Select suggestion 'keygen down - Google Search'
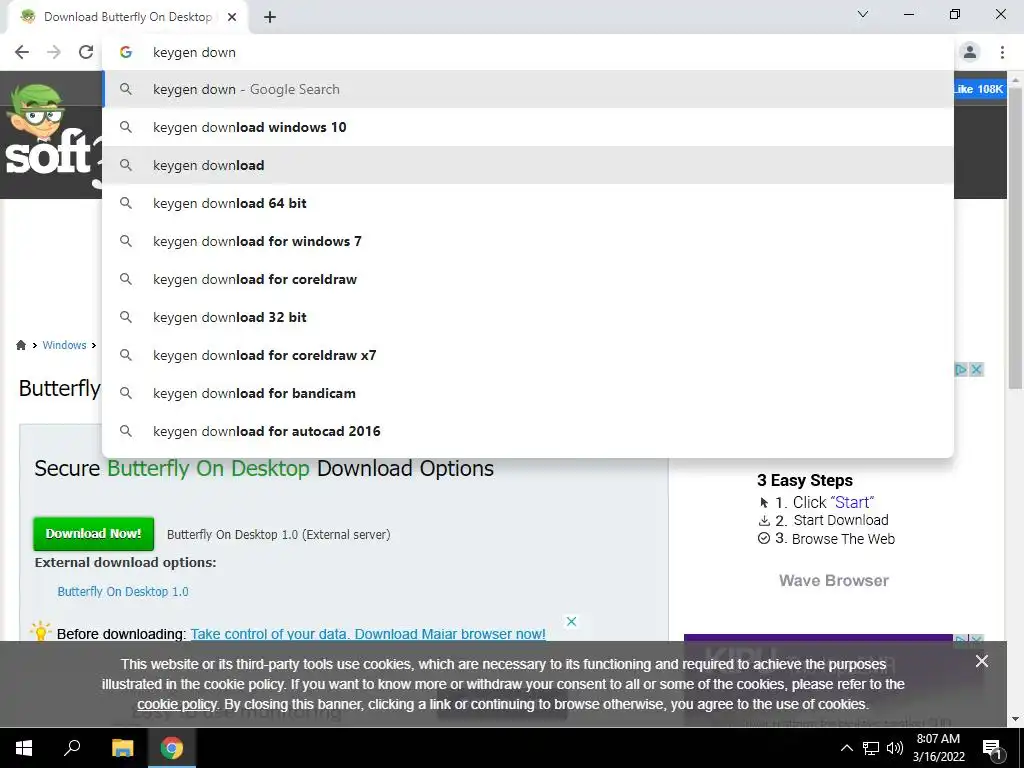This screenshot has width=1024, height=768. pos(528,89)
